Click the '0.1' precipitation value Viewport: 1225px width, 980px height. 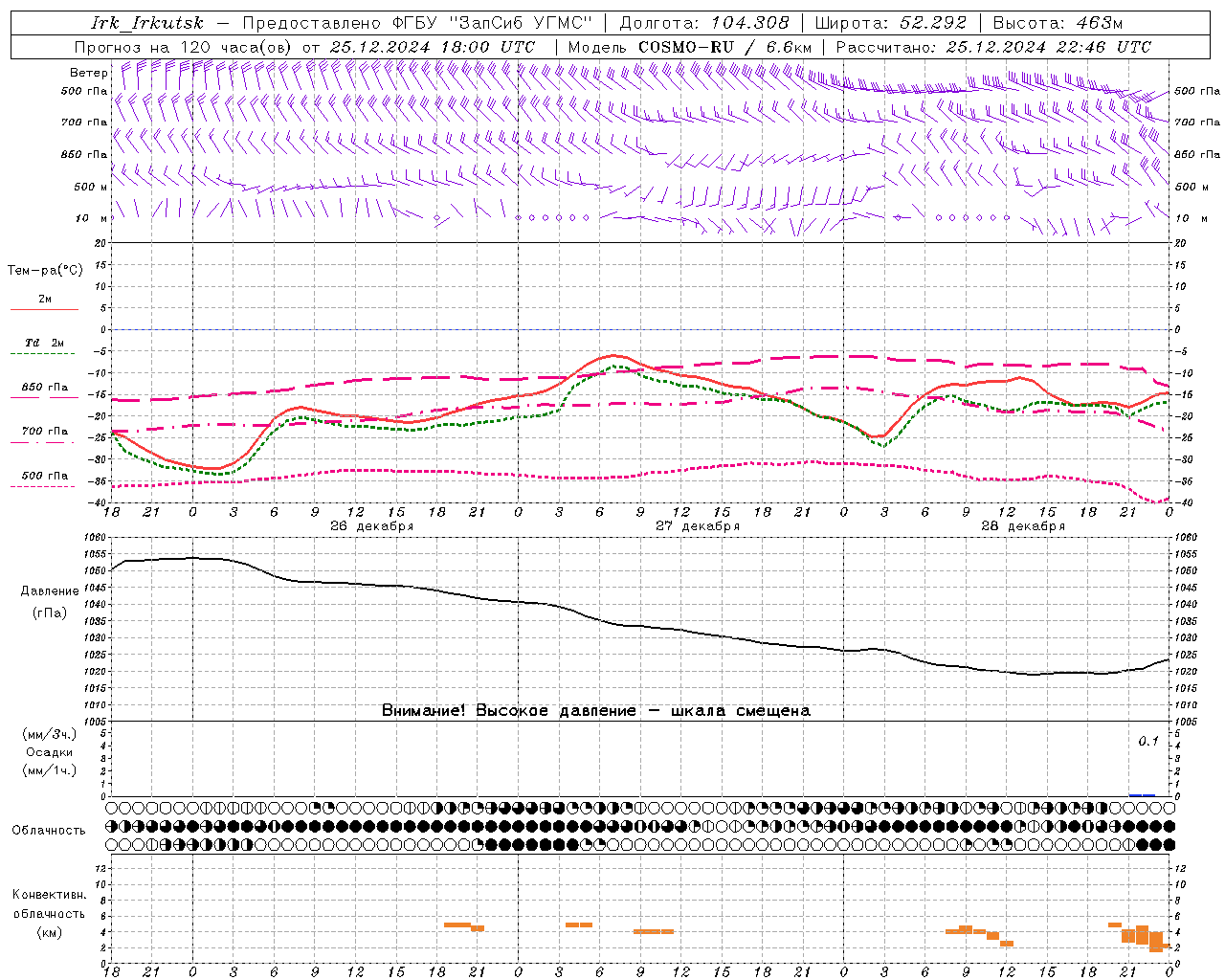pos(1147,741)
